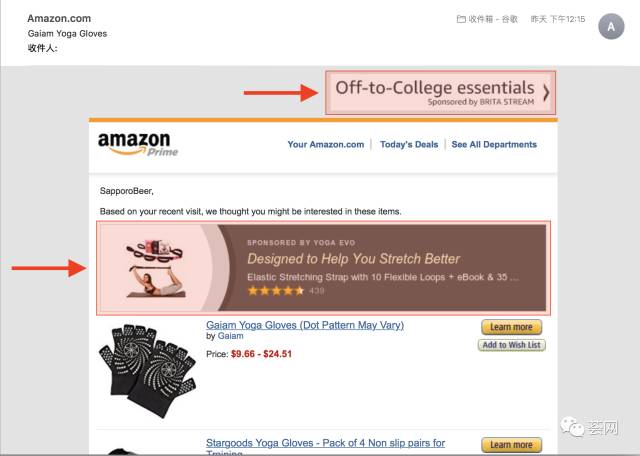Expand the Off-to-College essentials banner arrow
The width and height of the screenshot is (640, 456).
pos(546,92)
